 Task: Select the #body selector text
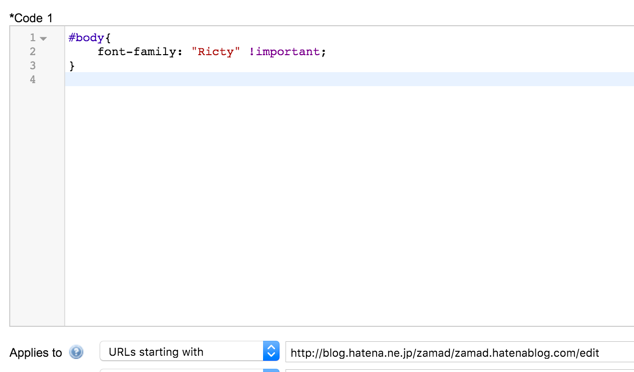tap(86, 38)
